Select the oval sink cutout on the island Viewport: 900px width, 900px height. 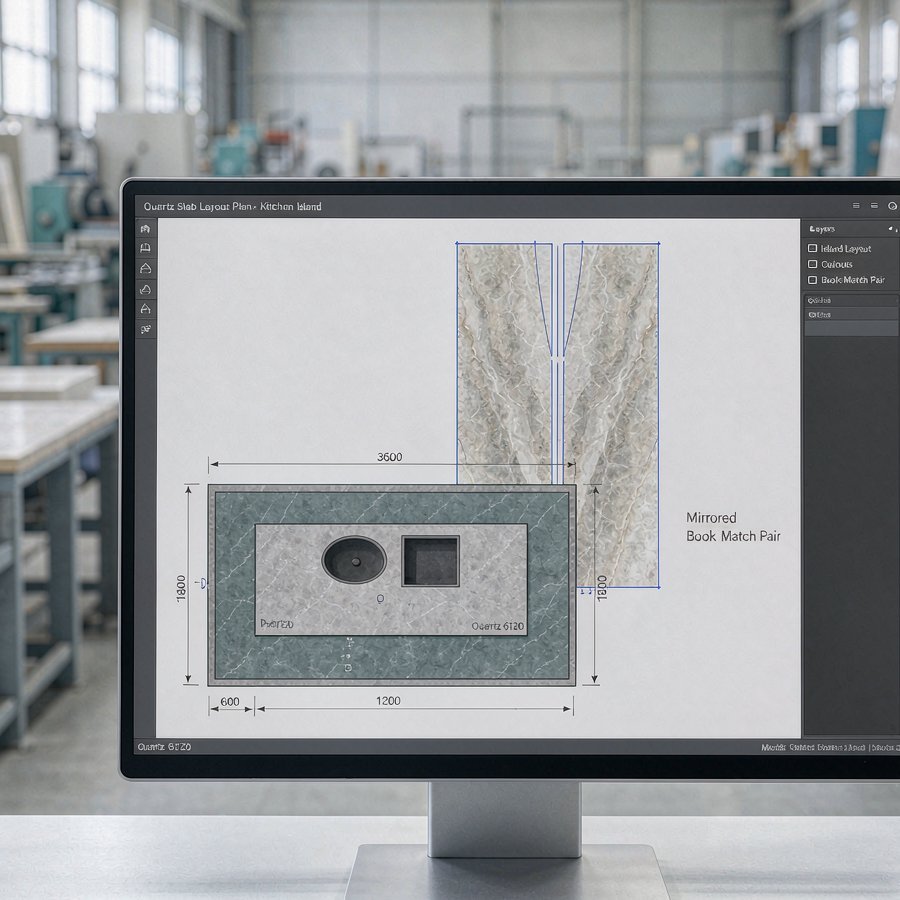pyautogui.click(x=354, y=560)
